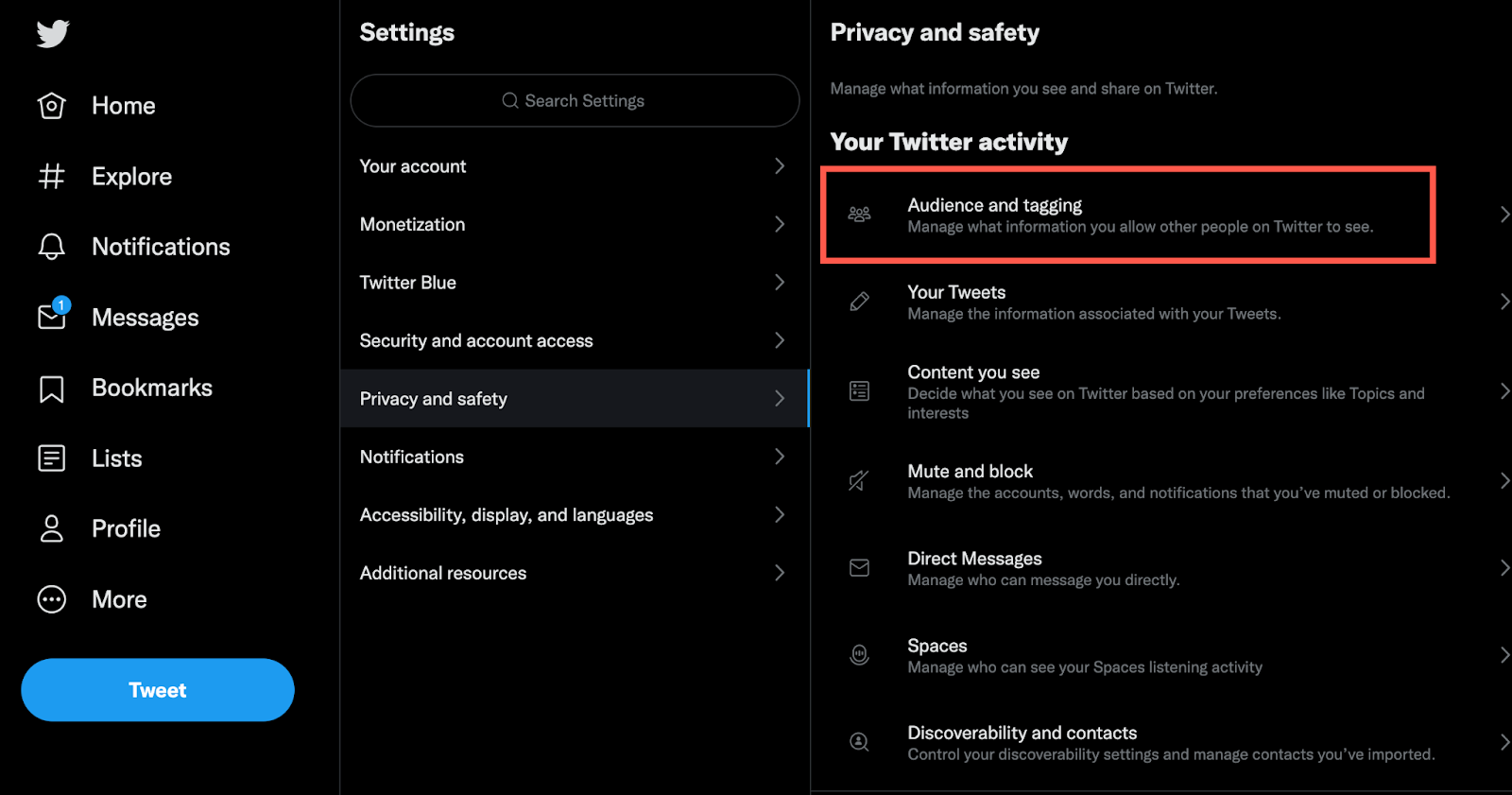Open Accessibility, display, and languages settings

point(507,515)
